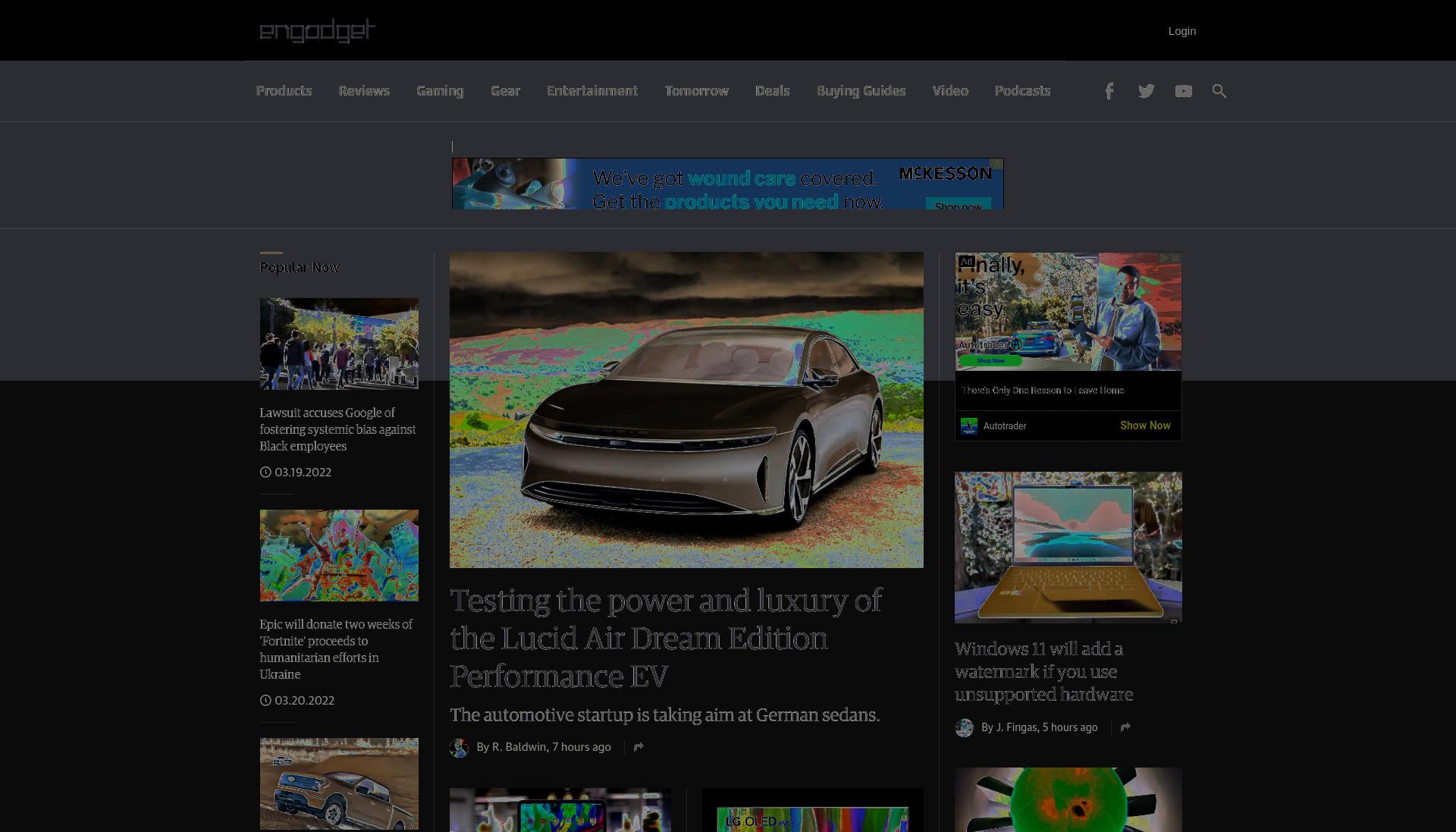Open the Facebook page icon
The height and width of the screenshot is (832, 1456).
[x=1109, y=91]
